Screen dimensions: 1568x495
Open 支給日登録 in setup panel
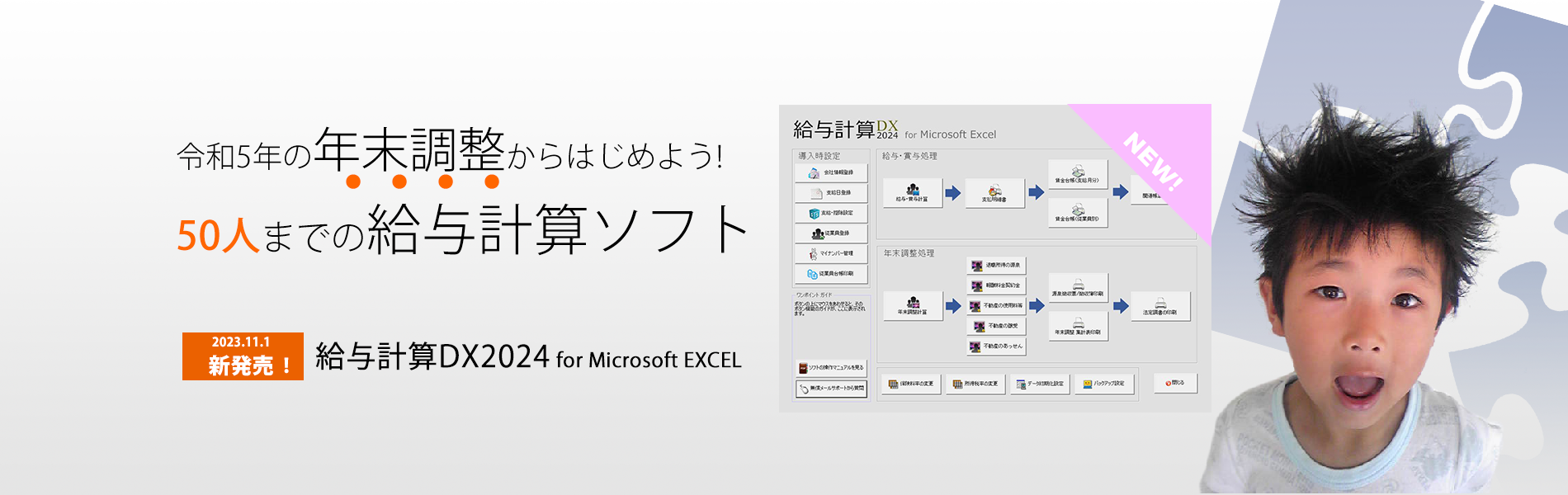831,193
